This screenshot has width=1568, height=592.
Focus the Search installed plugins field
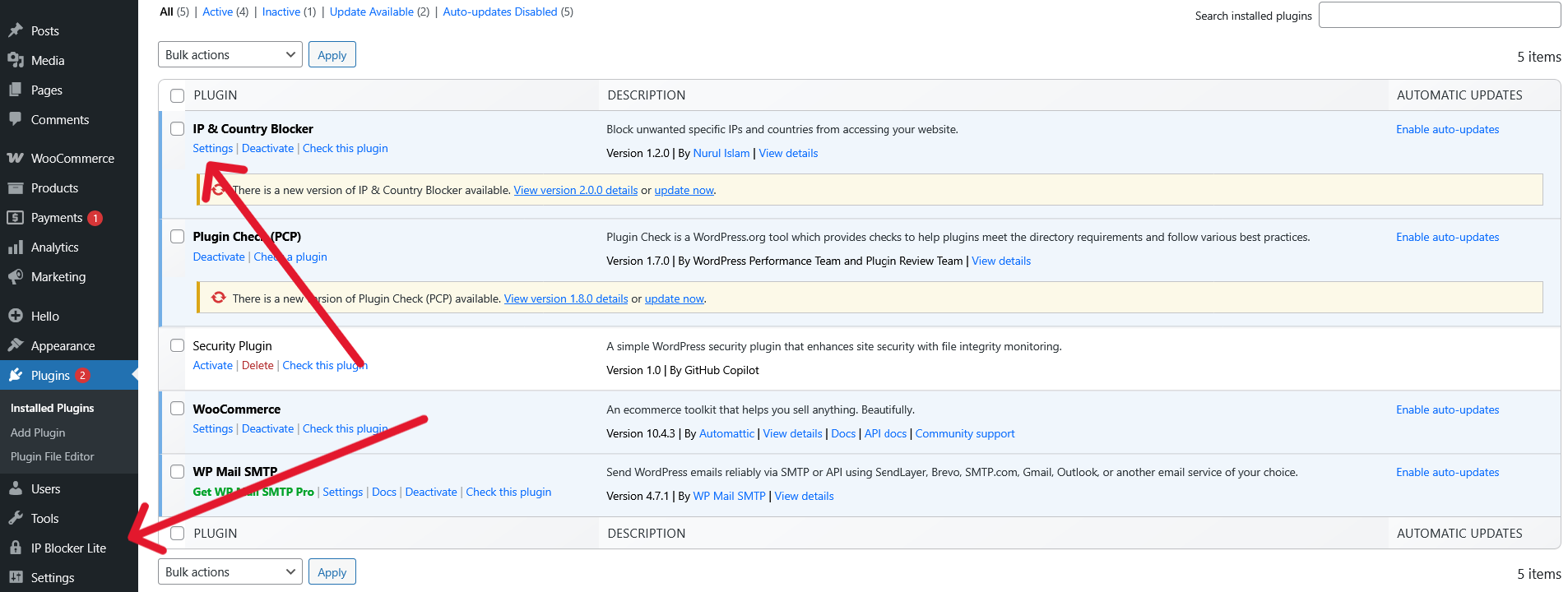coord(1439,15)
